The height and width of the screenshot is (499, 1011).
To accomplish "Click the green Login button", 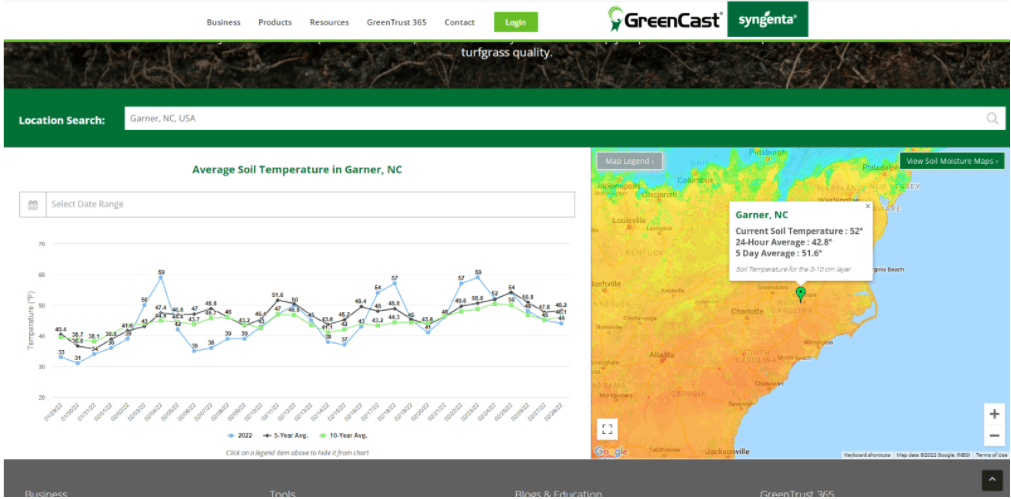I will [515, 22].
